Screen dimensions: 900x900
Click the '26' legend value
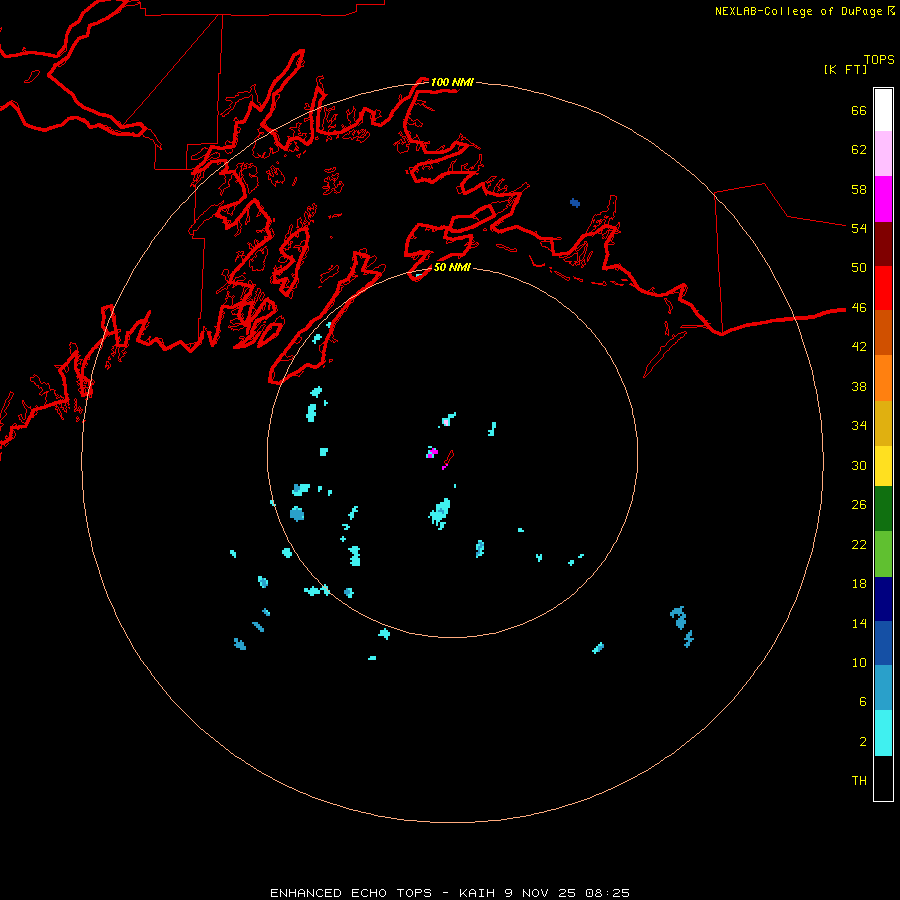point(859,505)
